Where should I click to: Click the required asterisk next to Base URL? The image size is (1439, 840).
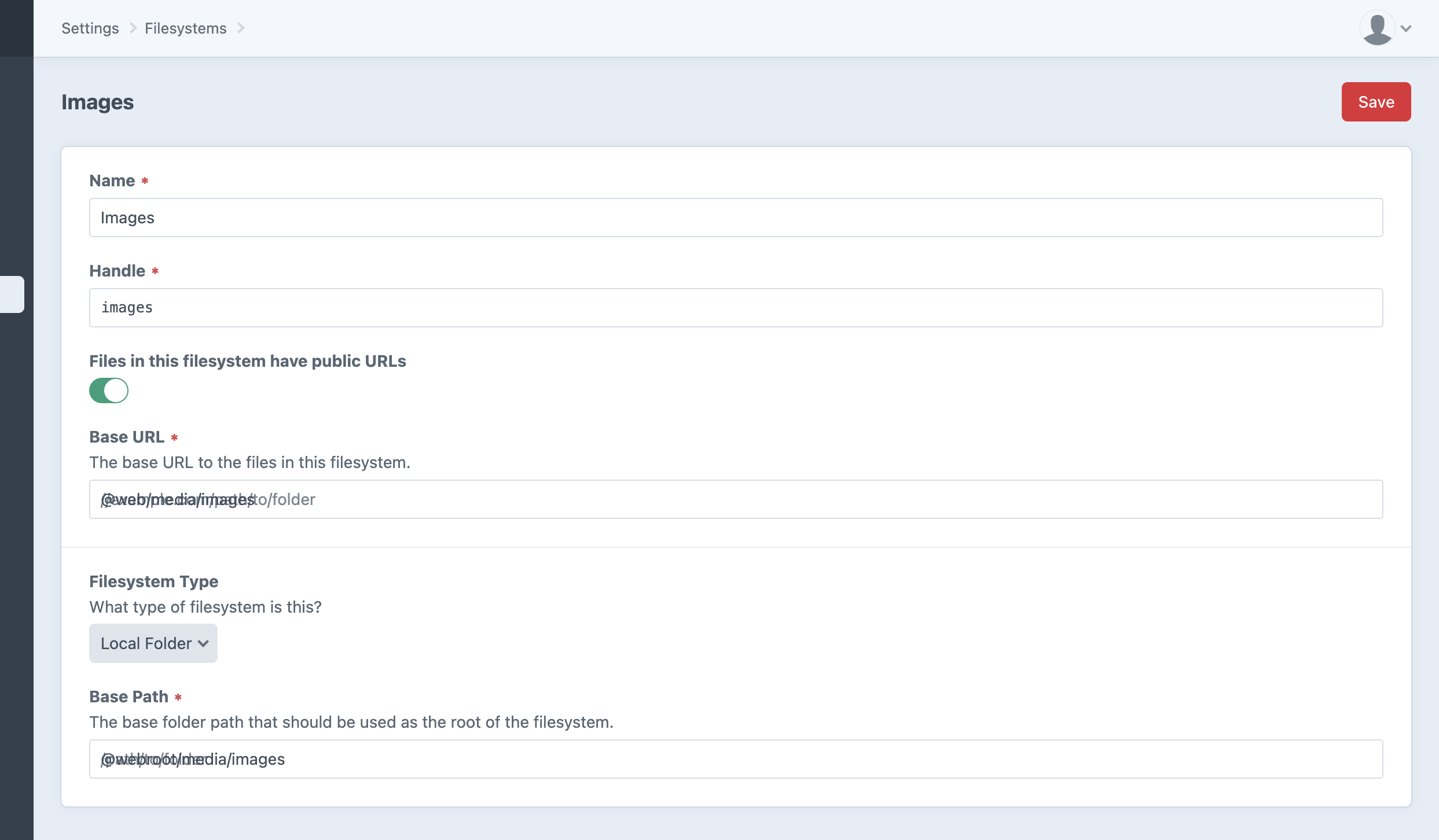175,438
